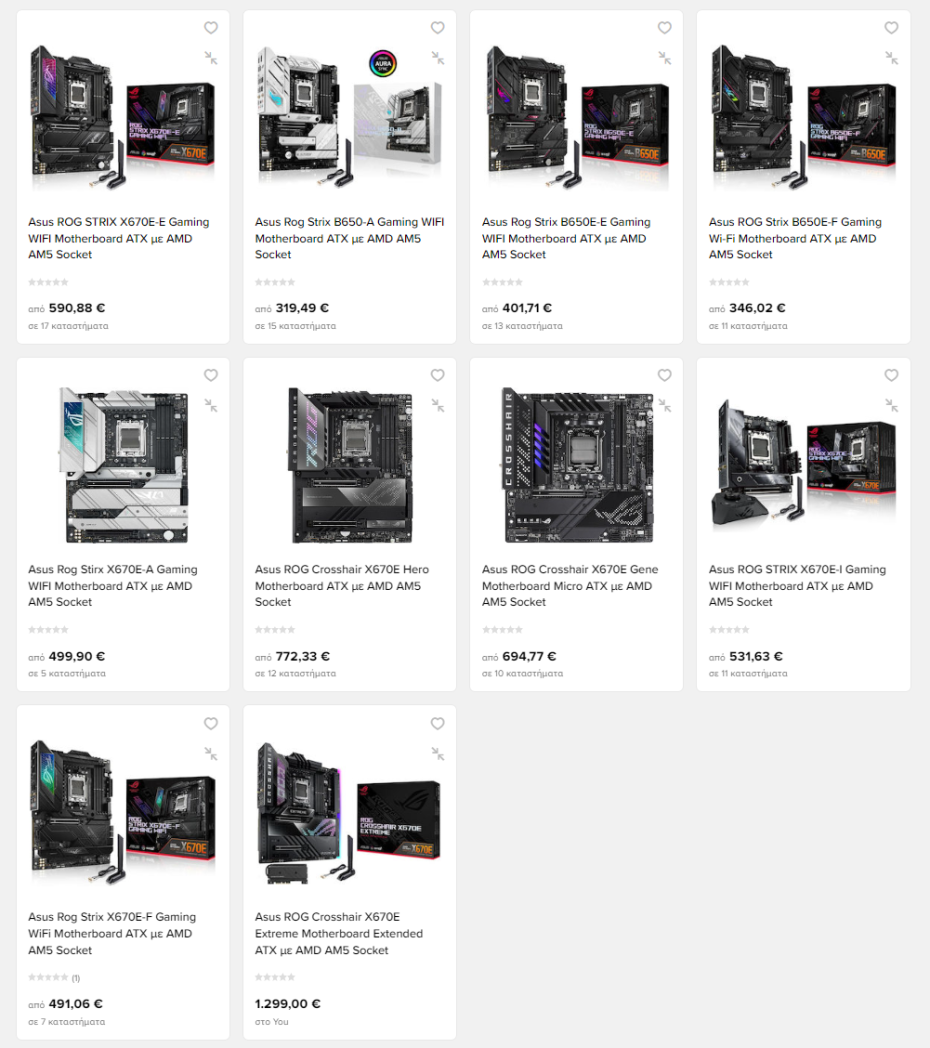Open Asus ROG Crosshair X670E Gene product link
Screen dimensions: 930x1048
pyautogui.click(x=570, y=585)
